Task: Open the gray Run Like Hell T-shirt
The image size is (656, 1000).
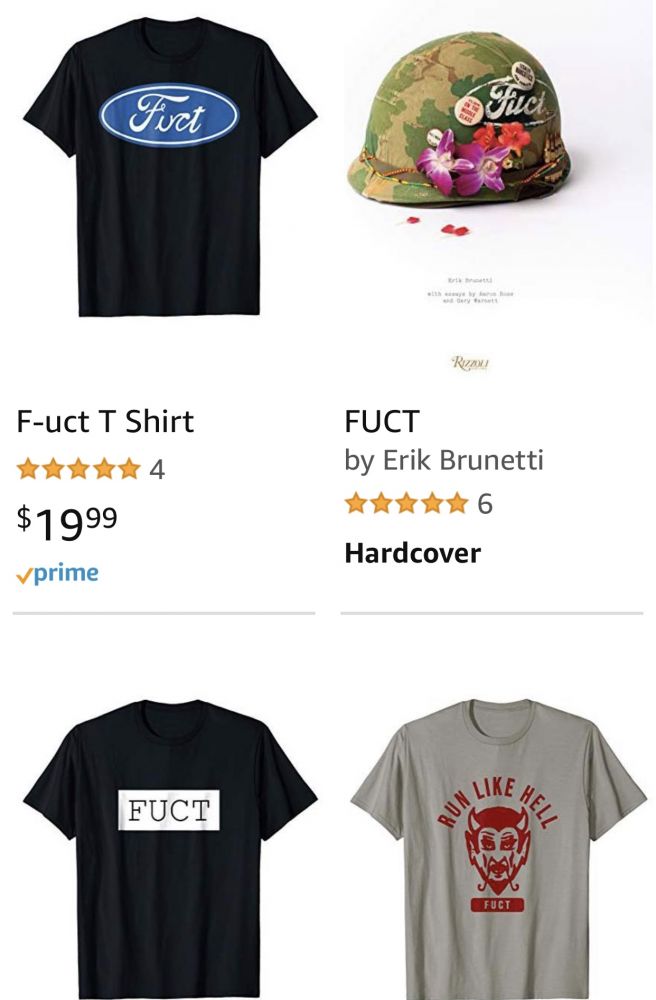Action: [x=498, y=849]
